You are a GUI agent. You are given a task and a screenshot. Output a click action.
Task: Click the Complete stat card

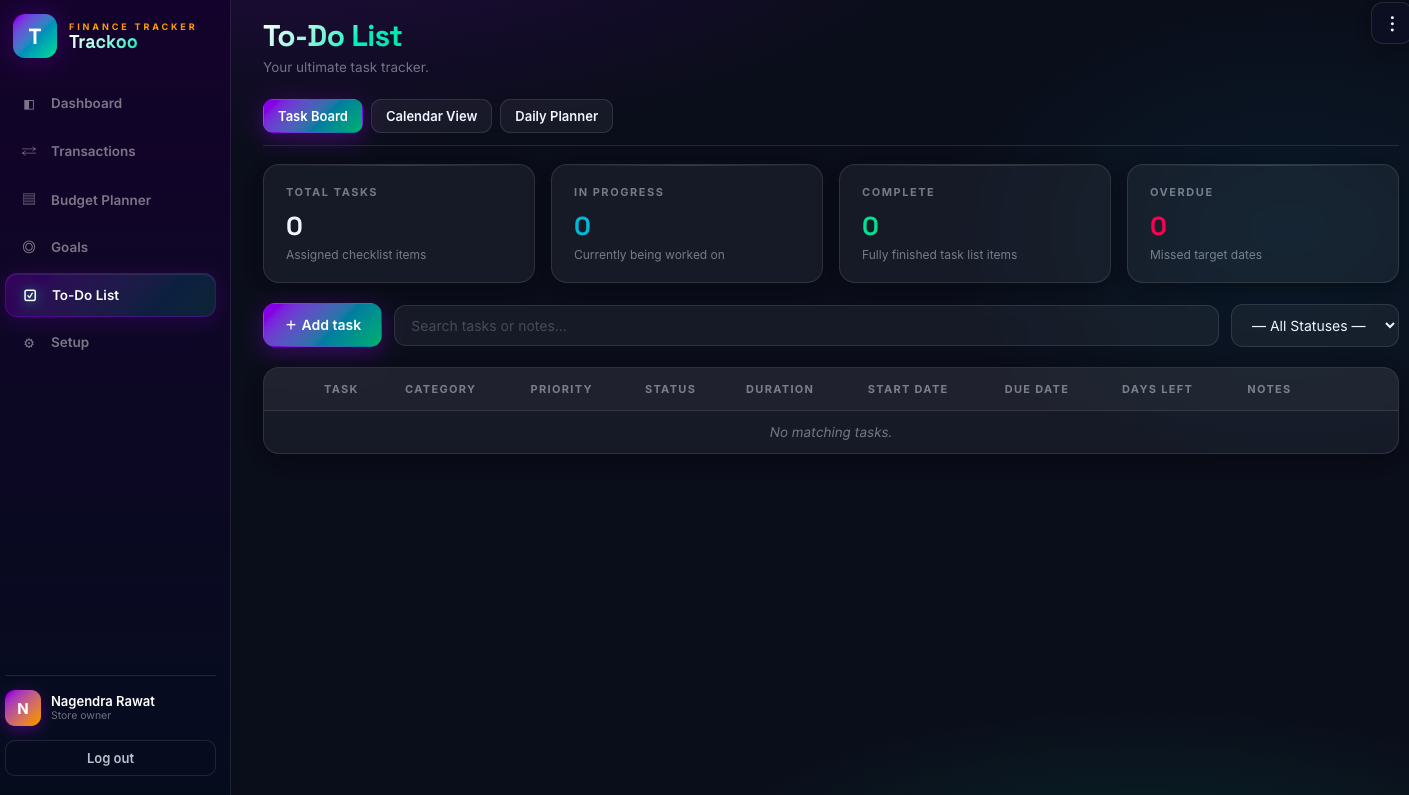click(975, 223)
